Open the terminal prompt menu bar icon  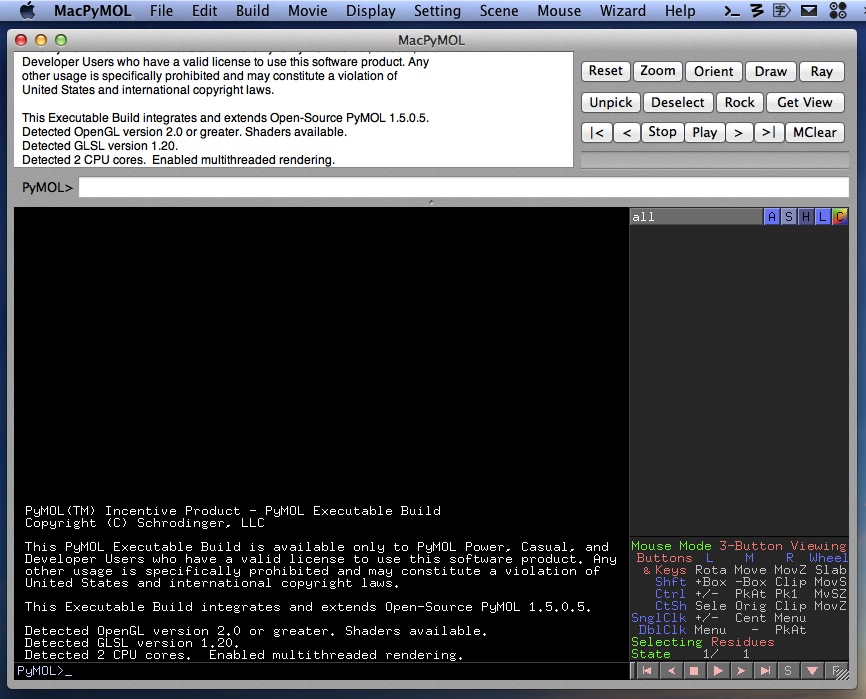732,10
